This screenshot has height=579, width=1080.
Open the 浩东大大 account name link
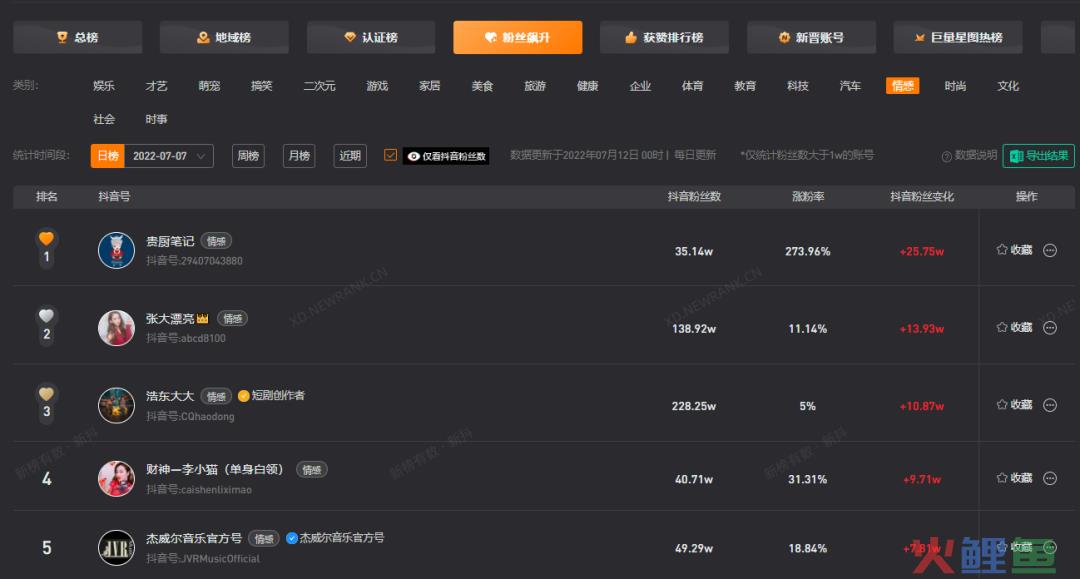[x=170, y=397]
